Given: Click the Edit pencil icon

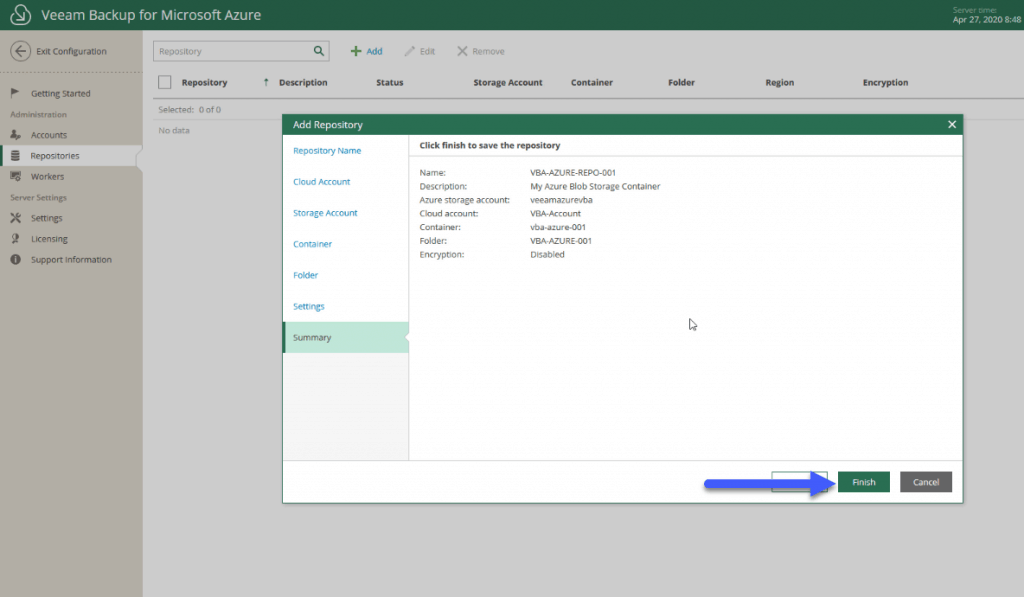Looking at the screenshot, I should point(409,51).
